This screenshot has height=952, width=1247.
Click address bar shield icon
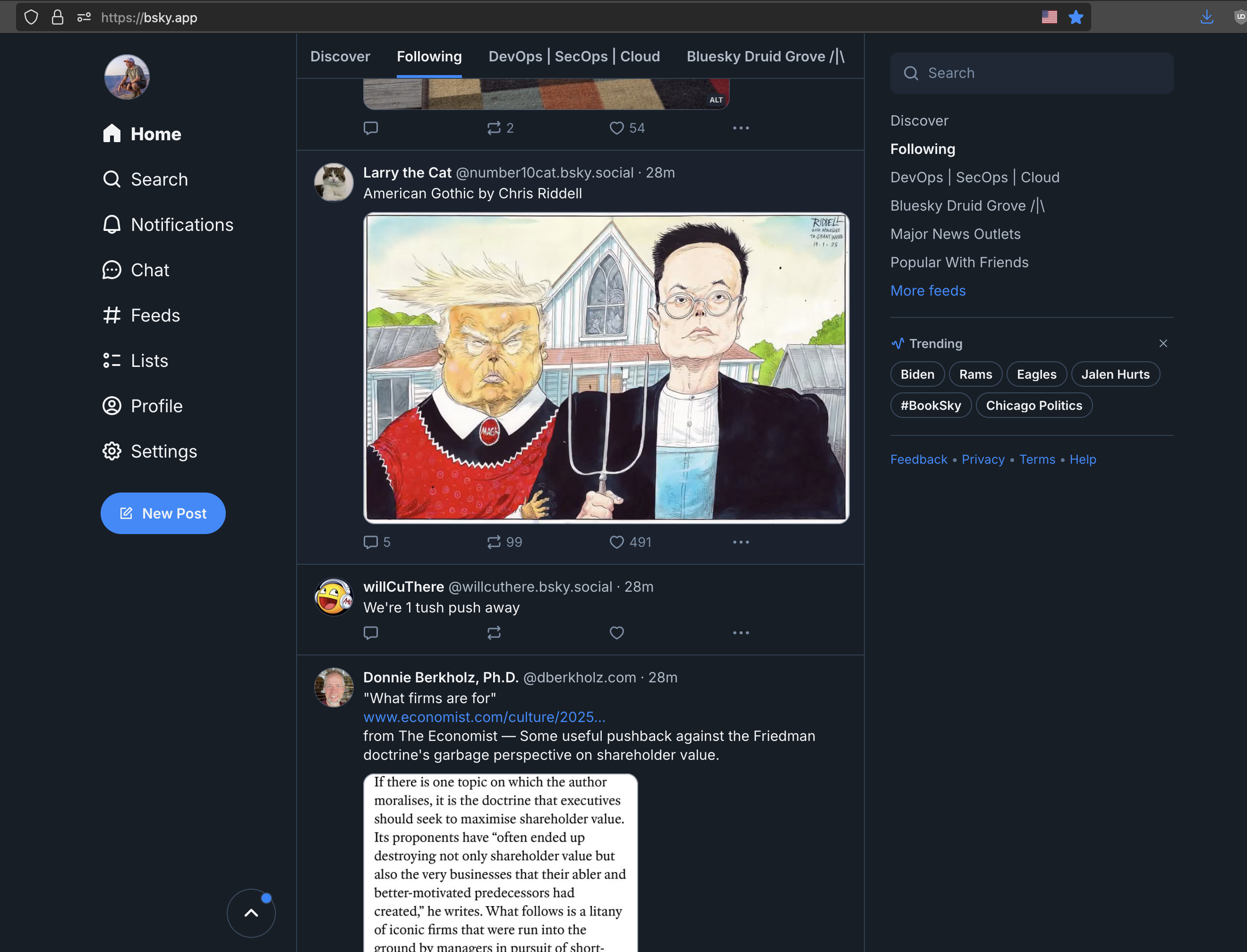(31, 17)
